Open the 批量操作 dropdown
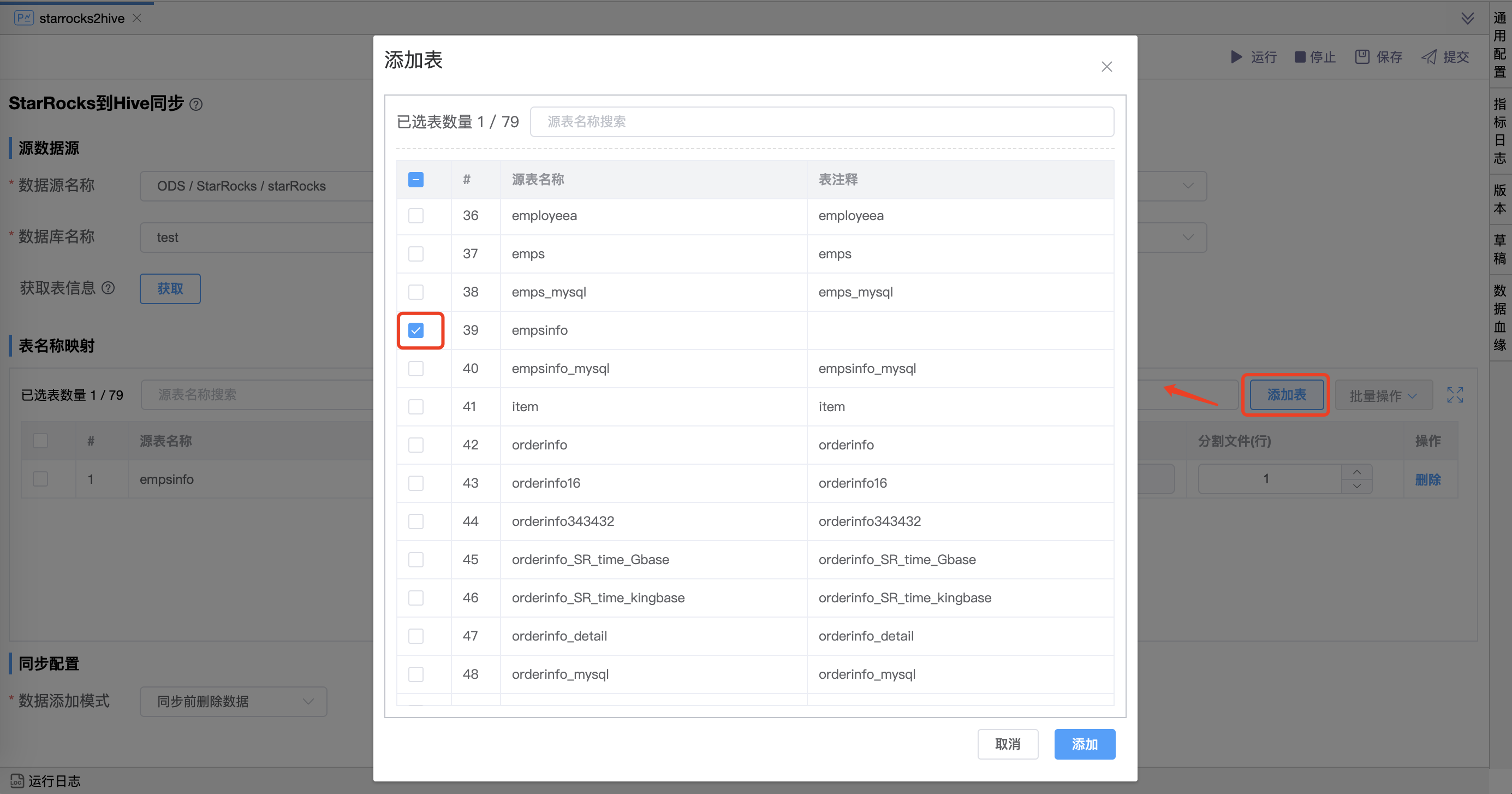 point(1383,396)
